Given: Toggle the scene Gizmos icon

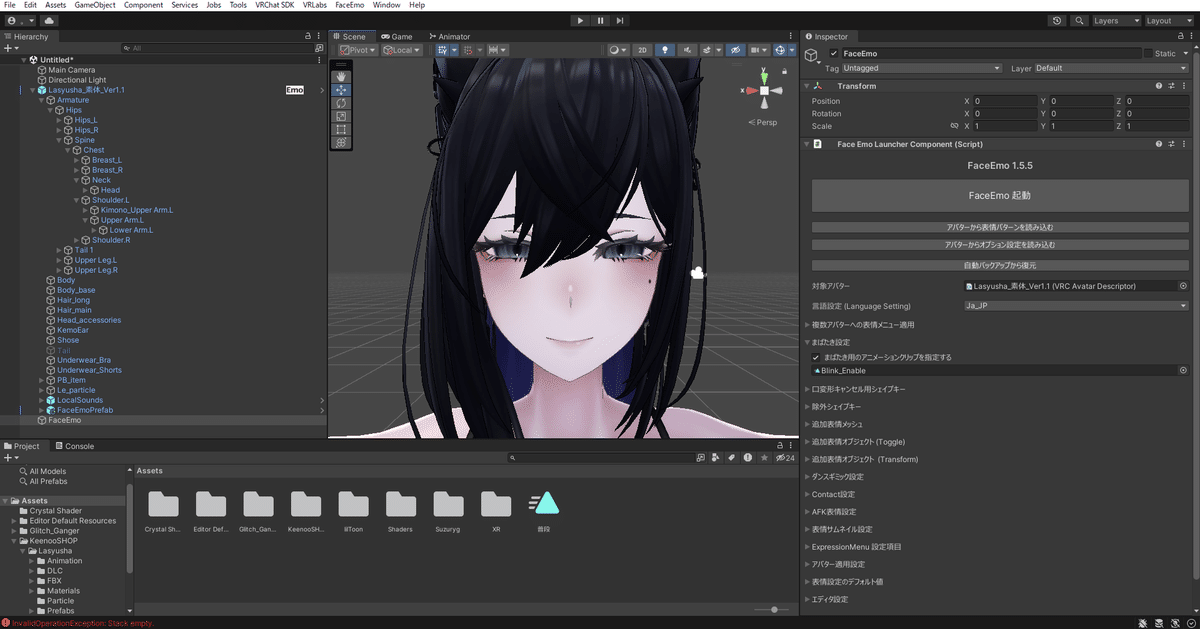Looking at the screenshot, I should [782, 50].
